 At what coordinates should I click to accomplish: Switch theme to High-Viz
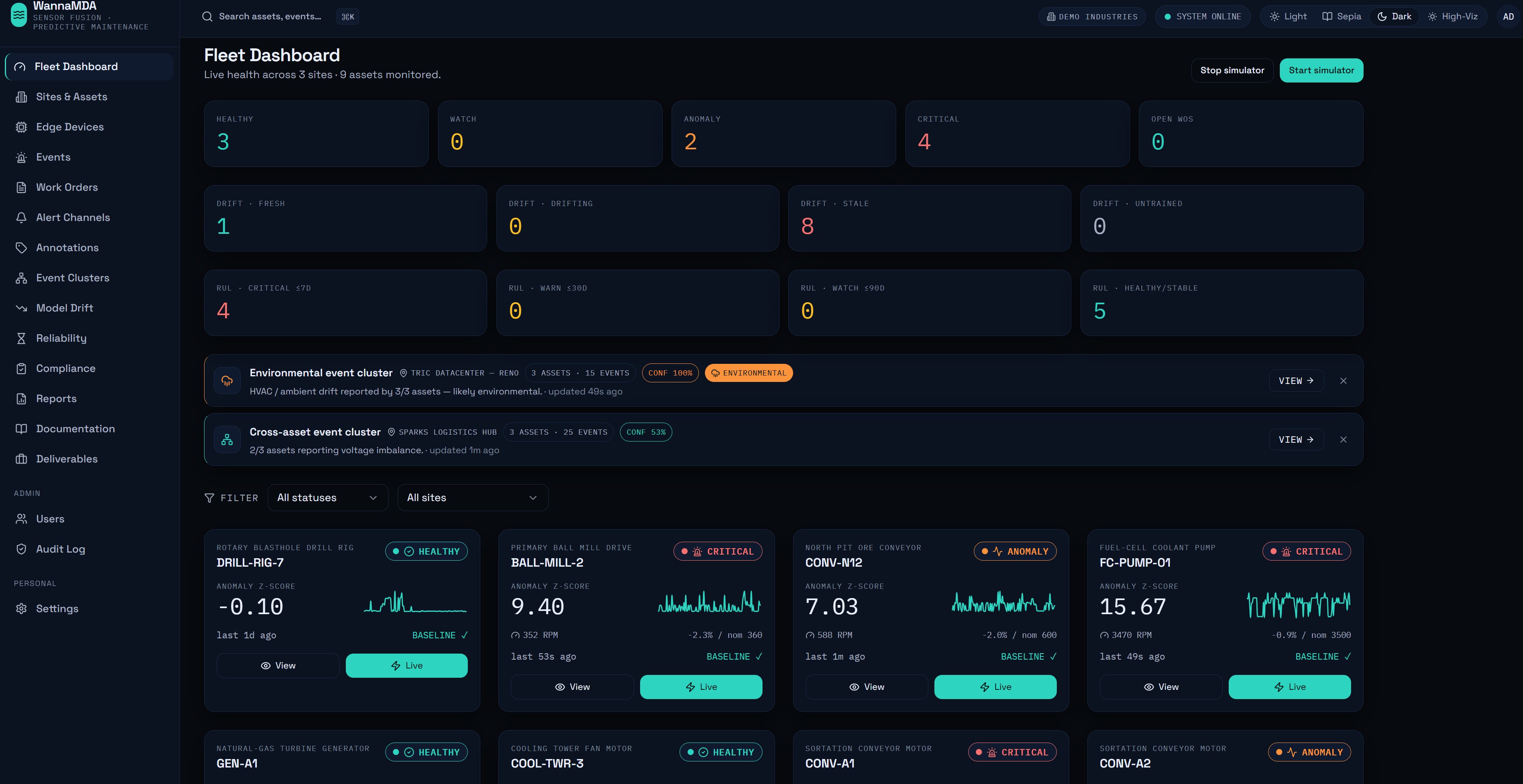(1453, 17)
